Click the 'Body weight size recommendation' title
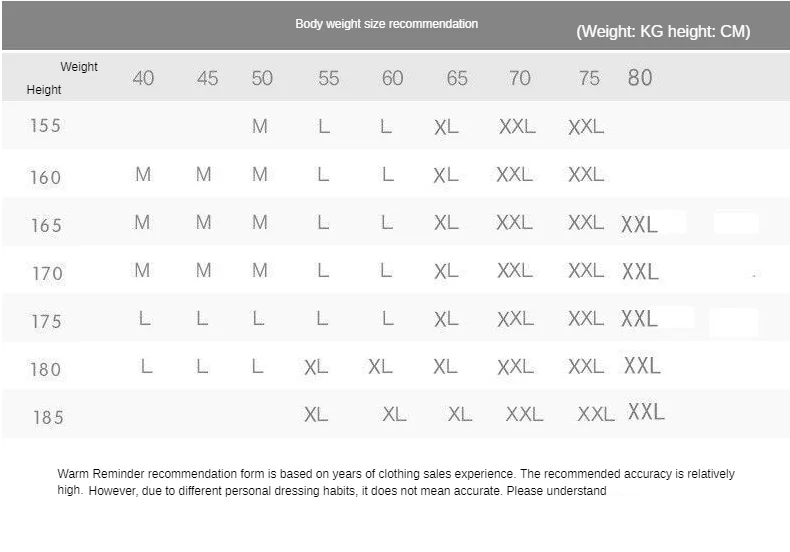 386,24
